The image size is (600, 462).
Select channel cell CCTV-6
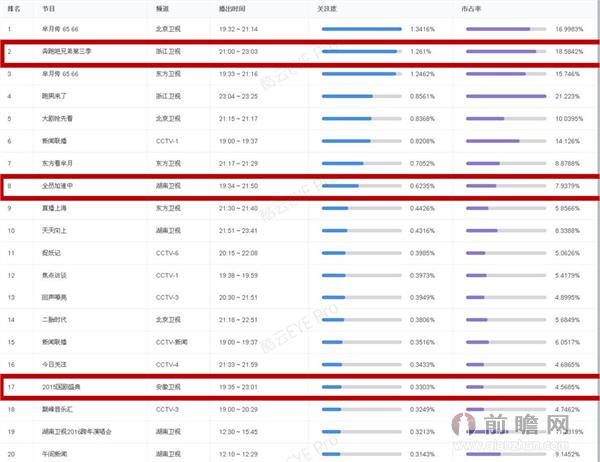point(167,253)
